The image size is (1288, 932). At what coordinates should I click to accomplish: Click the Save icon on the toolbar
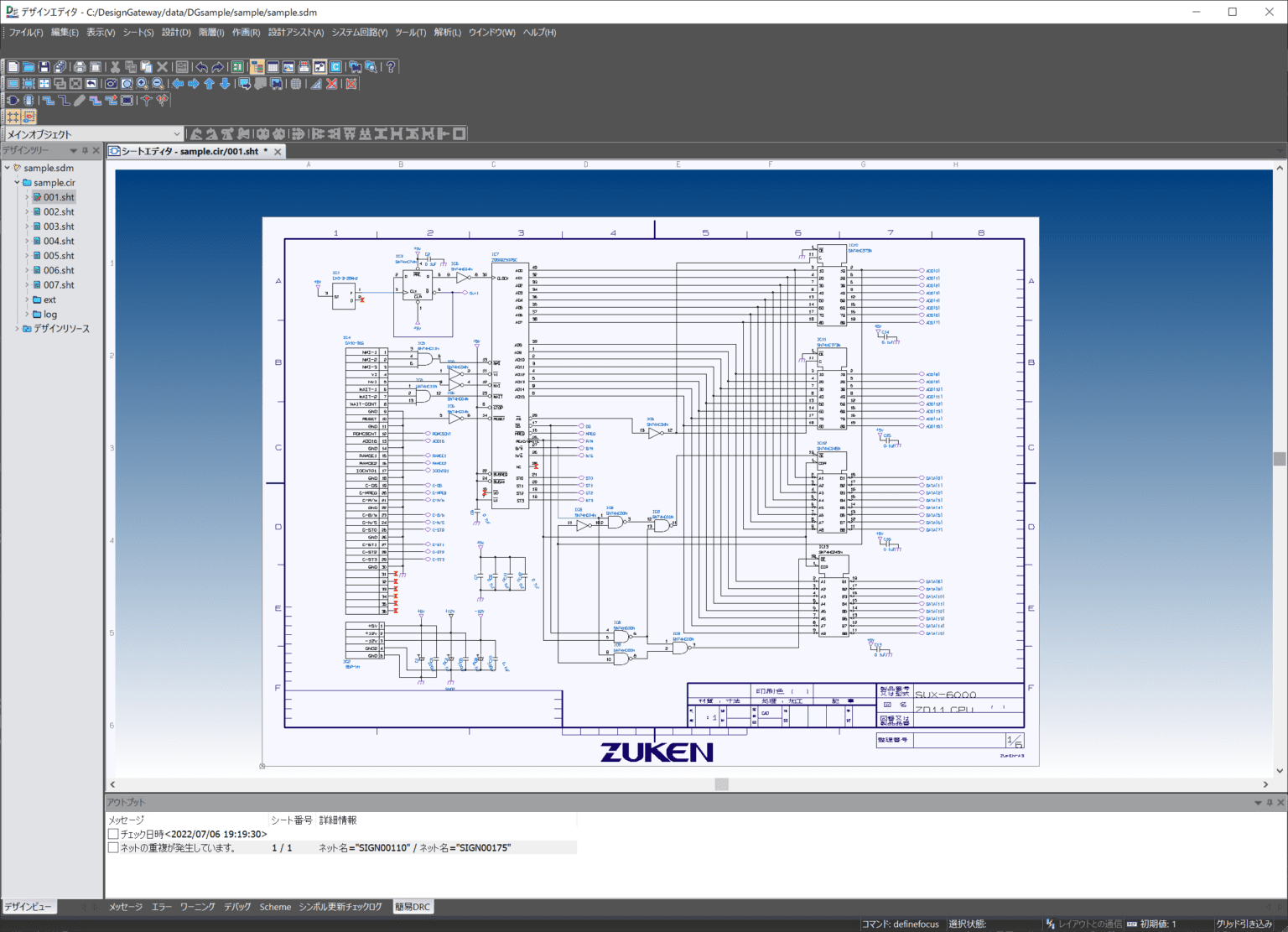point(45,66)
